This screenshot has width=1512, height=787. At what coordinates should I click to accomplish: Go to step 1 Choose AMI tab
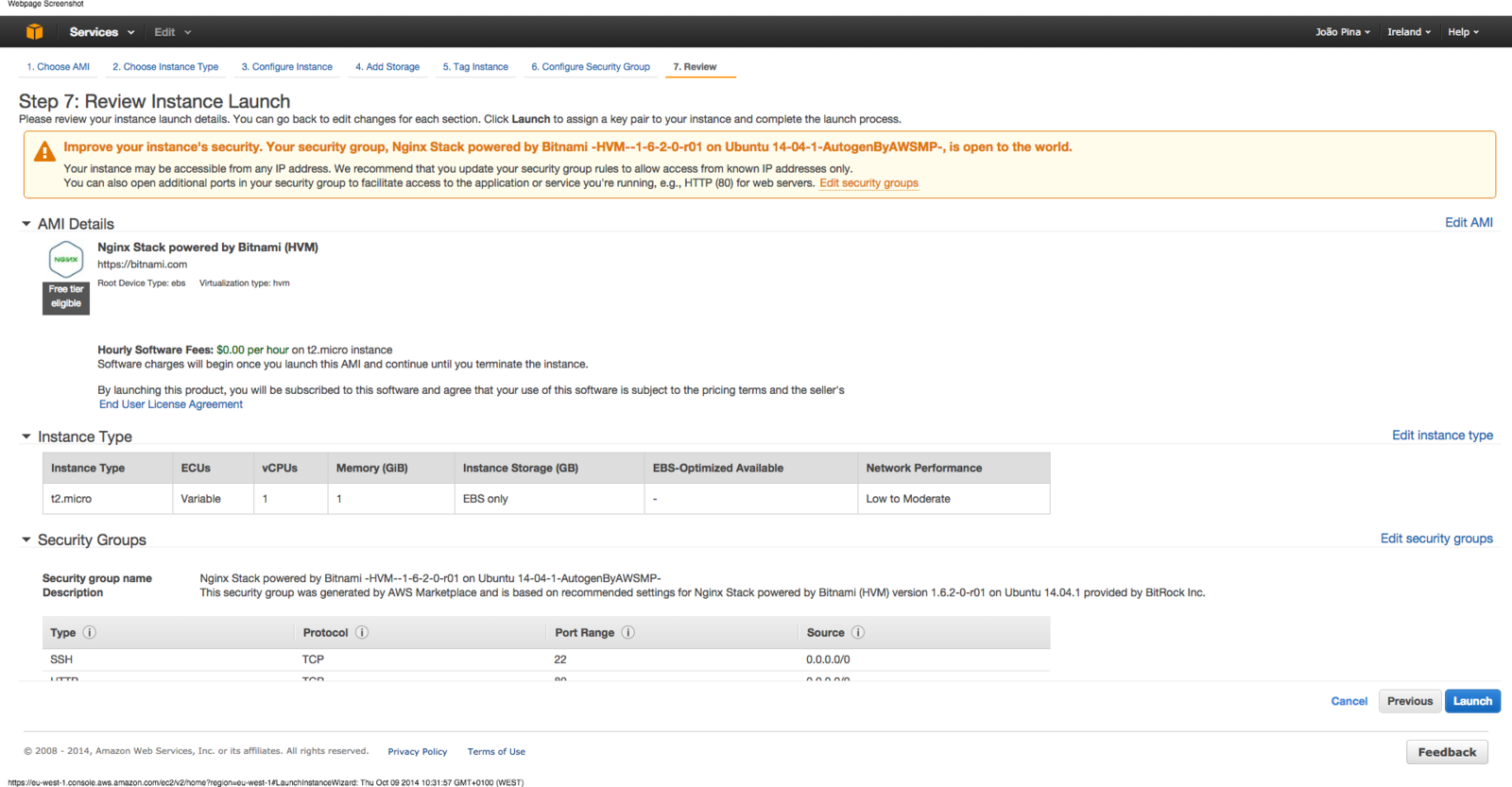(59, 67)
